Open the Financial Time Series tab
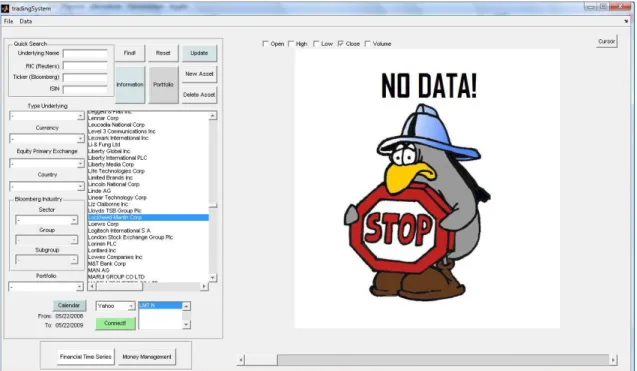 (x=85, y=357)
